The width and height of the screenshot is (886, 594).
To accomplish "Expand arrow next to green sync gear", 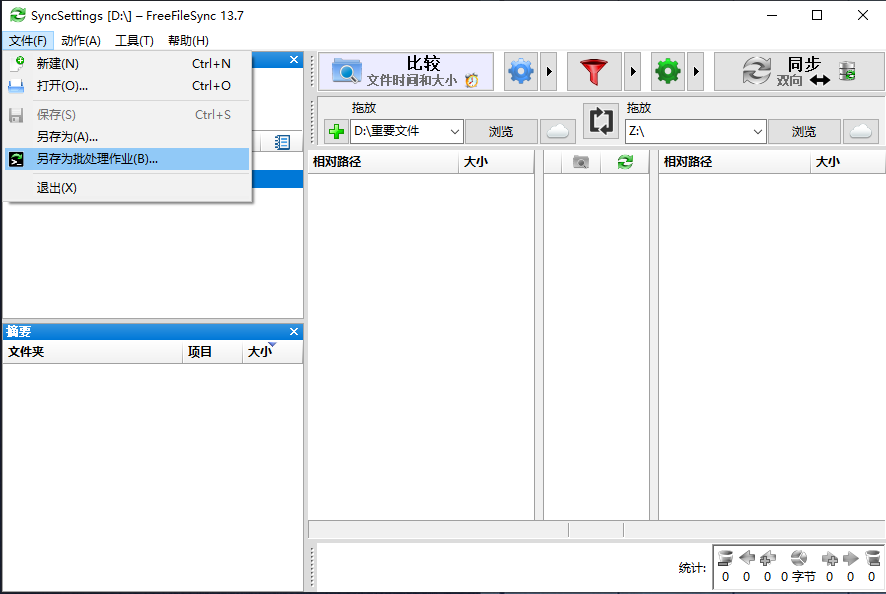I will [x=696, y=71].
